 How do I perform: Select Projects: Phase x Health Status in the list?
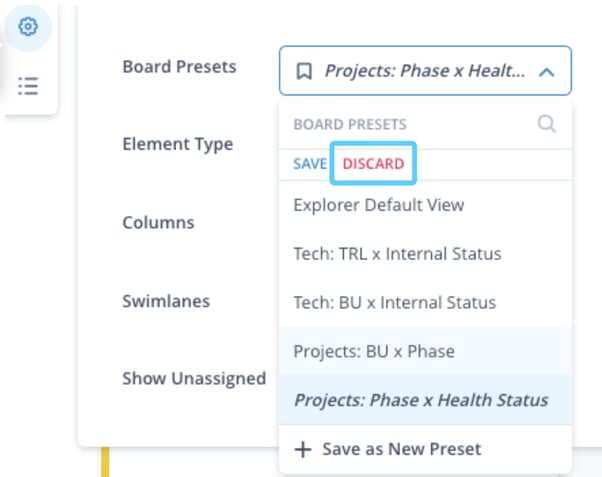click(420, 400)
